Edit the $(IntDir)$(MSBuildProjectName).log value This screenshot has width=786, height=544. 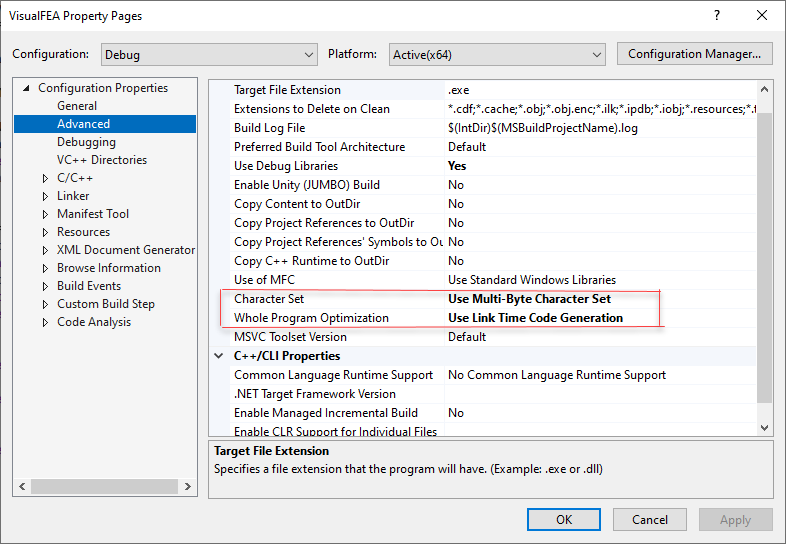pyautogui.click(x=600, y=128)
